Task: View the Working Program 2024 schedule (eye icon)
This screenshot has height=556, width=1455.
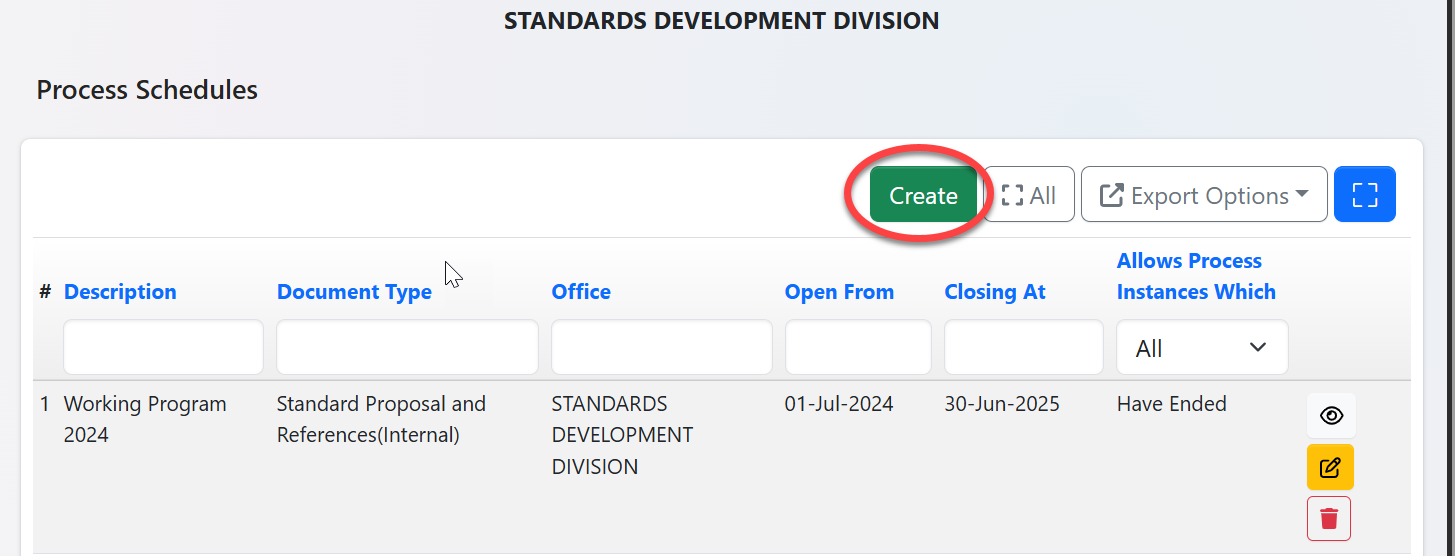Action: point(1331,416)
